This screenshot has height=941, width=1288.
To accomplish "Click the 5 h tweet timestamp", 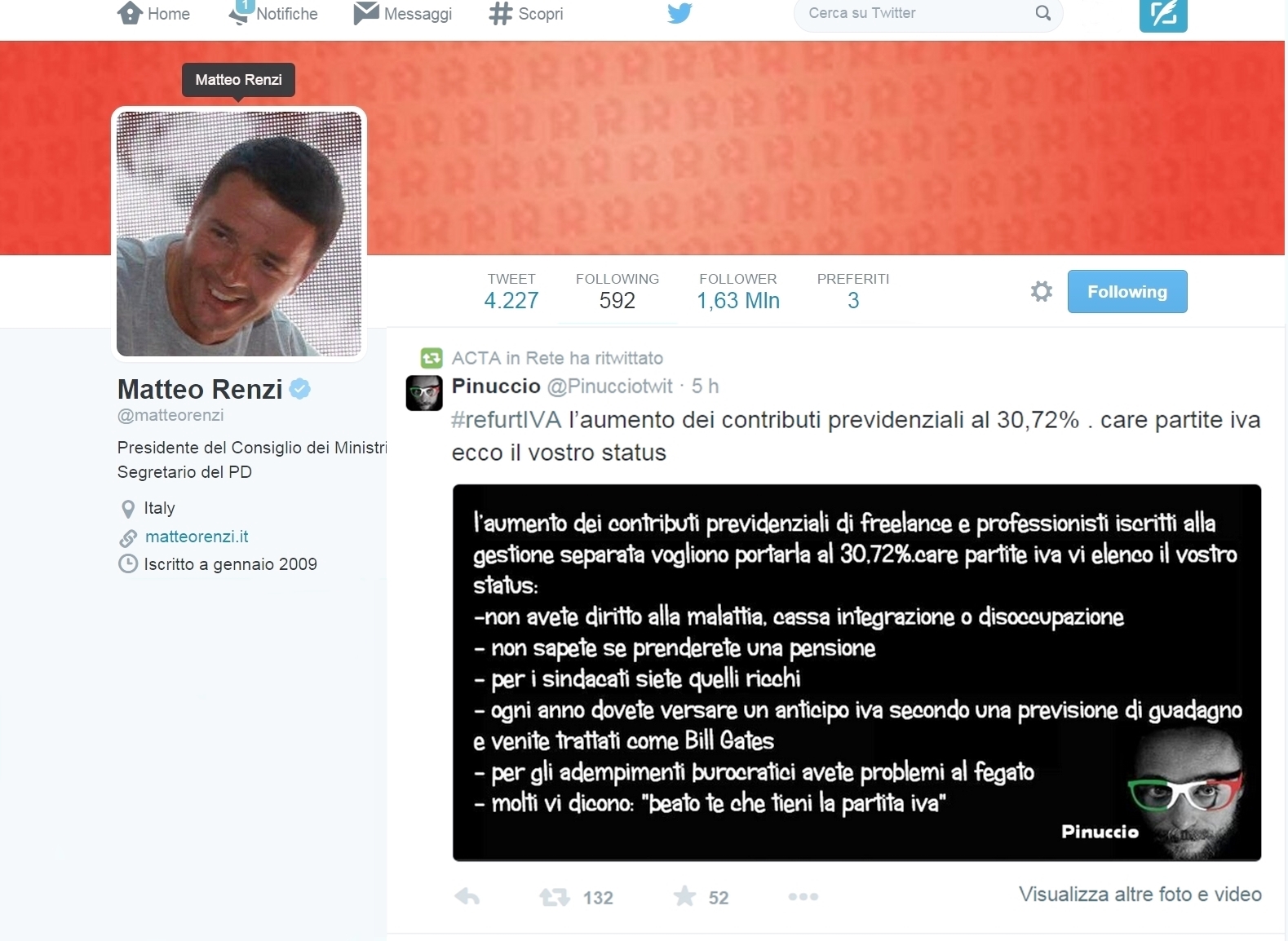I will click(705, 386).
